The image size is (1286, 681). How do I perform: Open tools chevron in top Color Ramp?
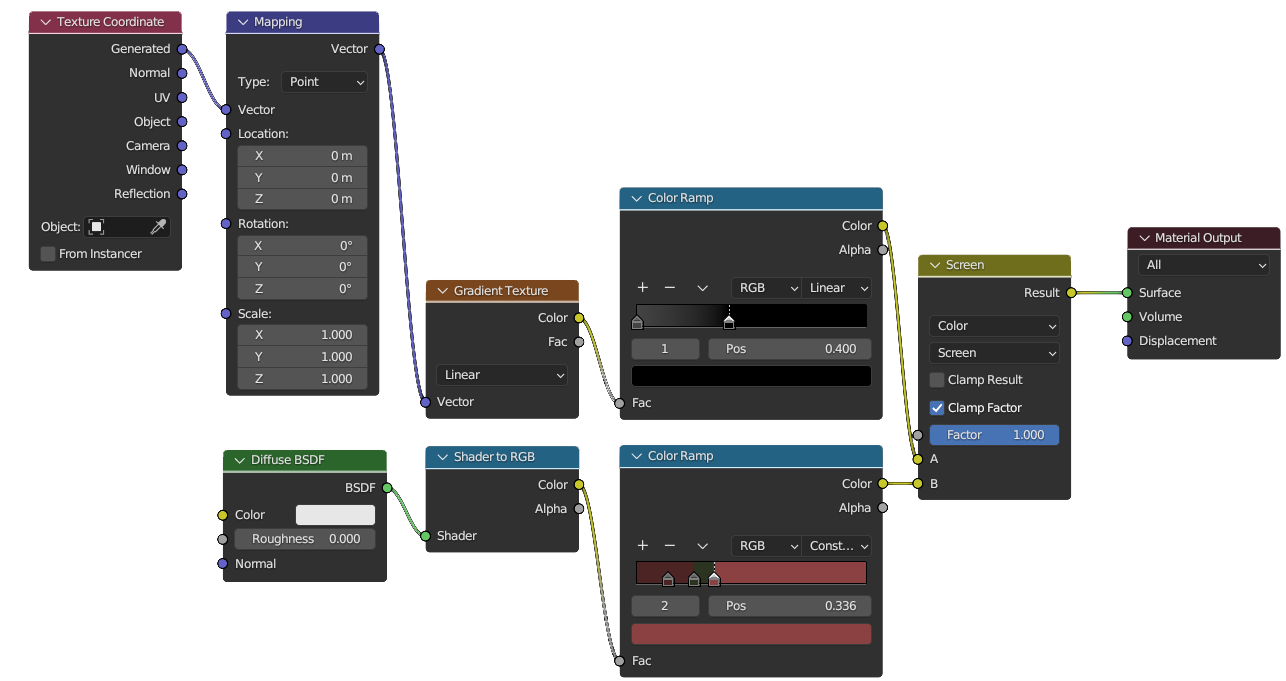(x=703, y=288)
